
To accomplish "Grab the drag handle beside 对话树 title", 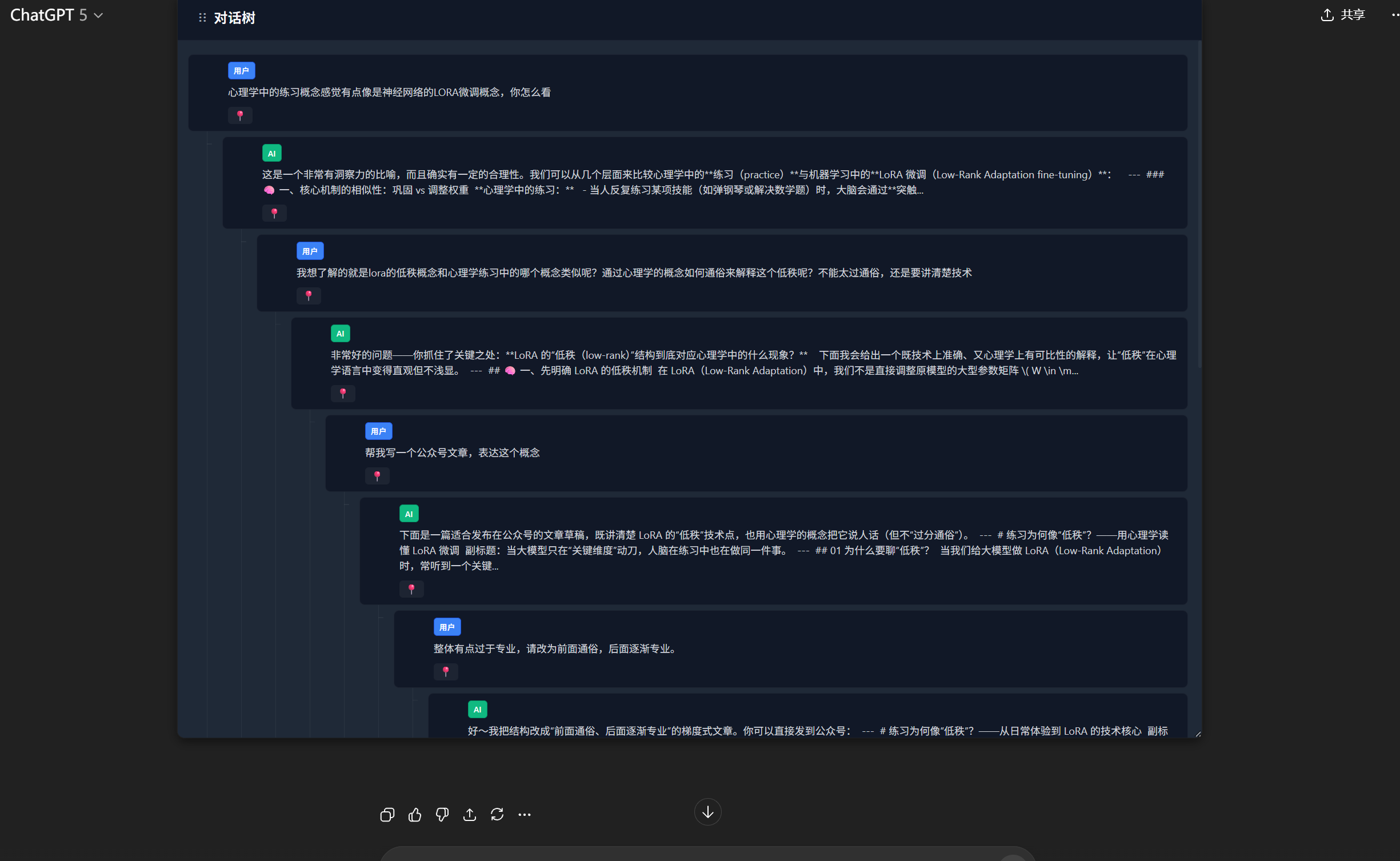I will coord(202,18).
